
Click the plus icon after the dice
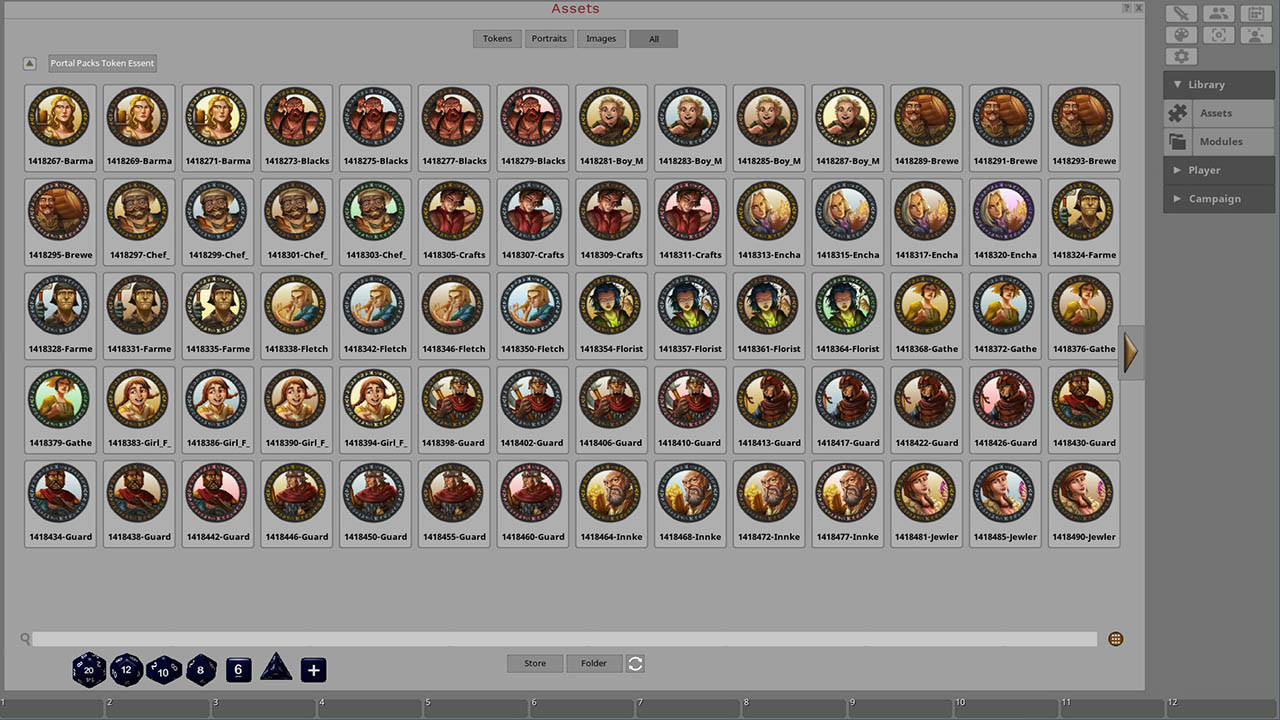pos(313,670)
